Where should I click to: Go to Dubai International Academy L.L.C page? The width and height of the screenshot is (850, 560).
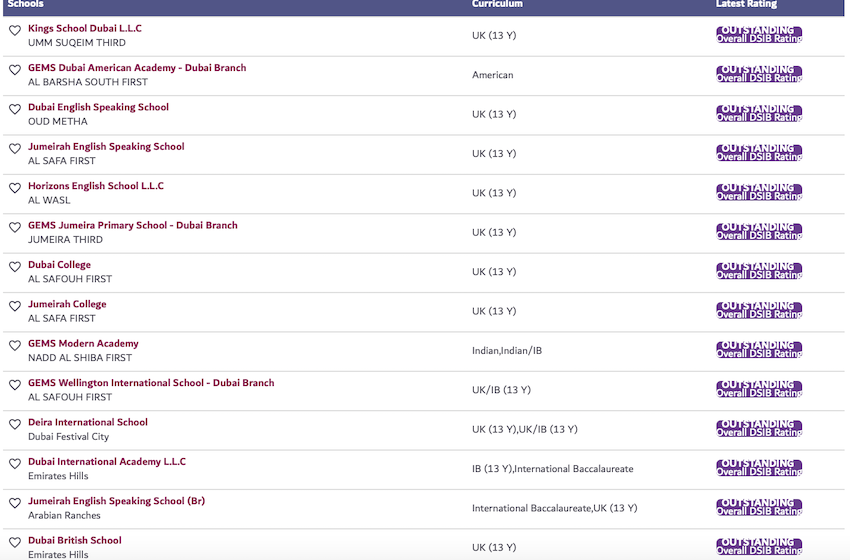tap(107, 462)
